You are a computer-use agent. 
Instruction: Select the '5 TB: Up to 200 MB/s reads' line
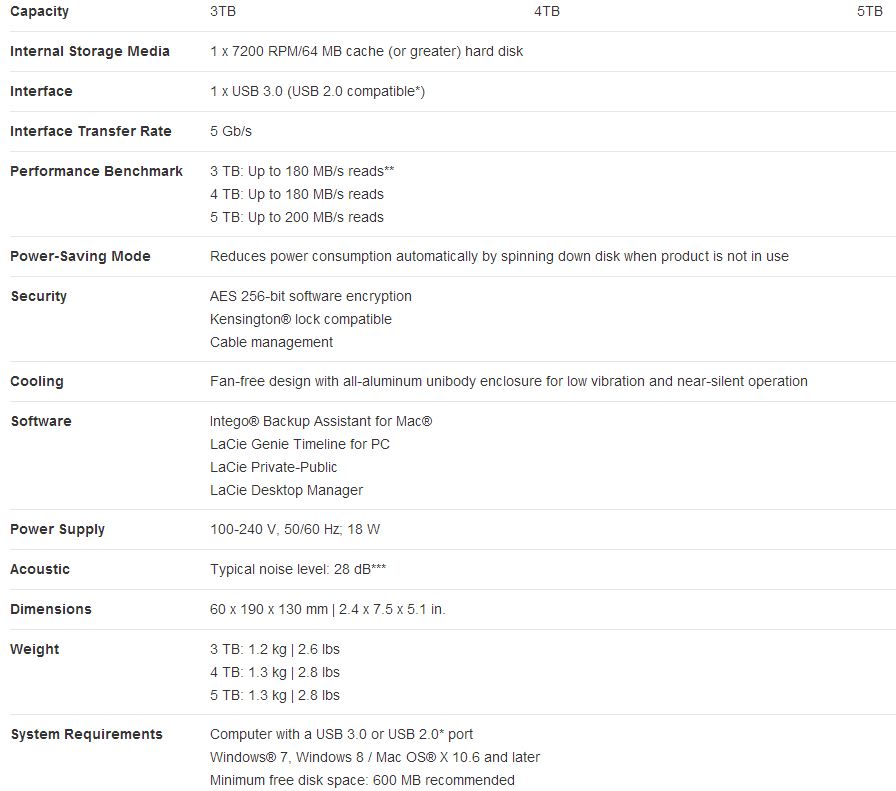coord(297,217)
